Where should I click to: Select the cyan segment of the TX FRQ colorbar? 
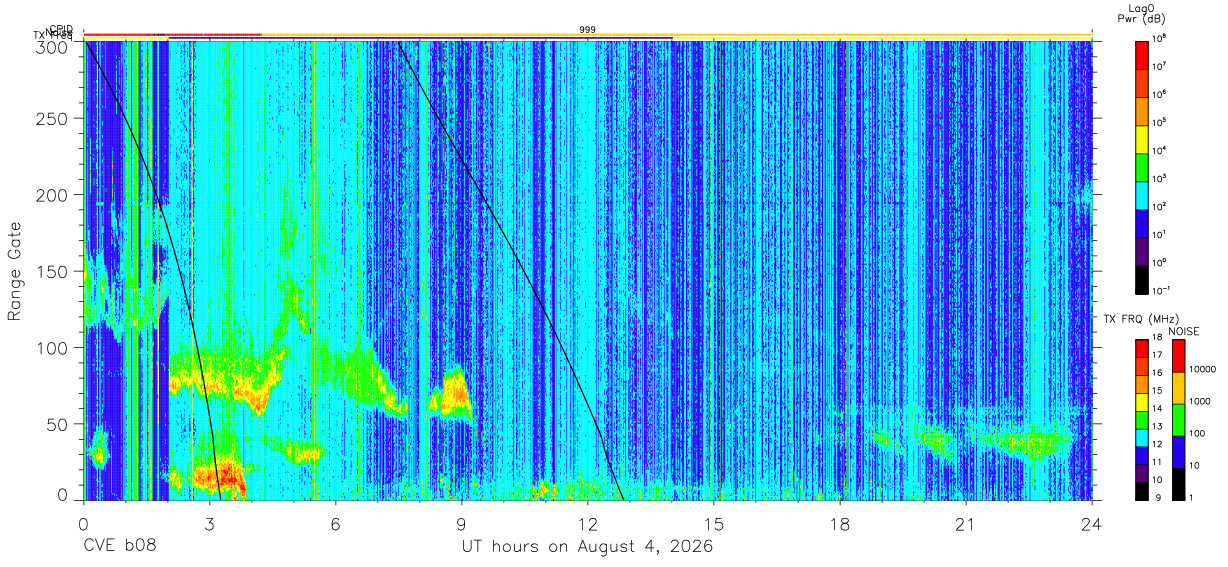pyautogui.click(x=1141, y=436)
